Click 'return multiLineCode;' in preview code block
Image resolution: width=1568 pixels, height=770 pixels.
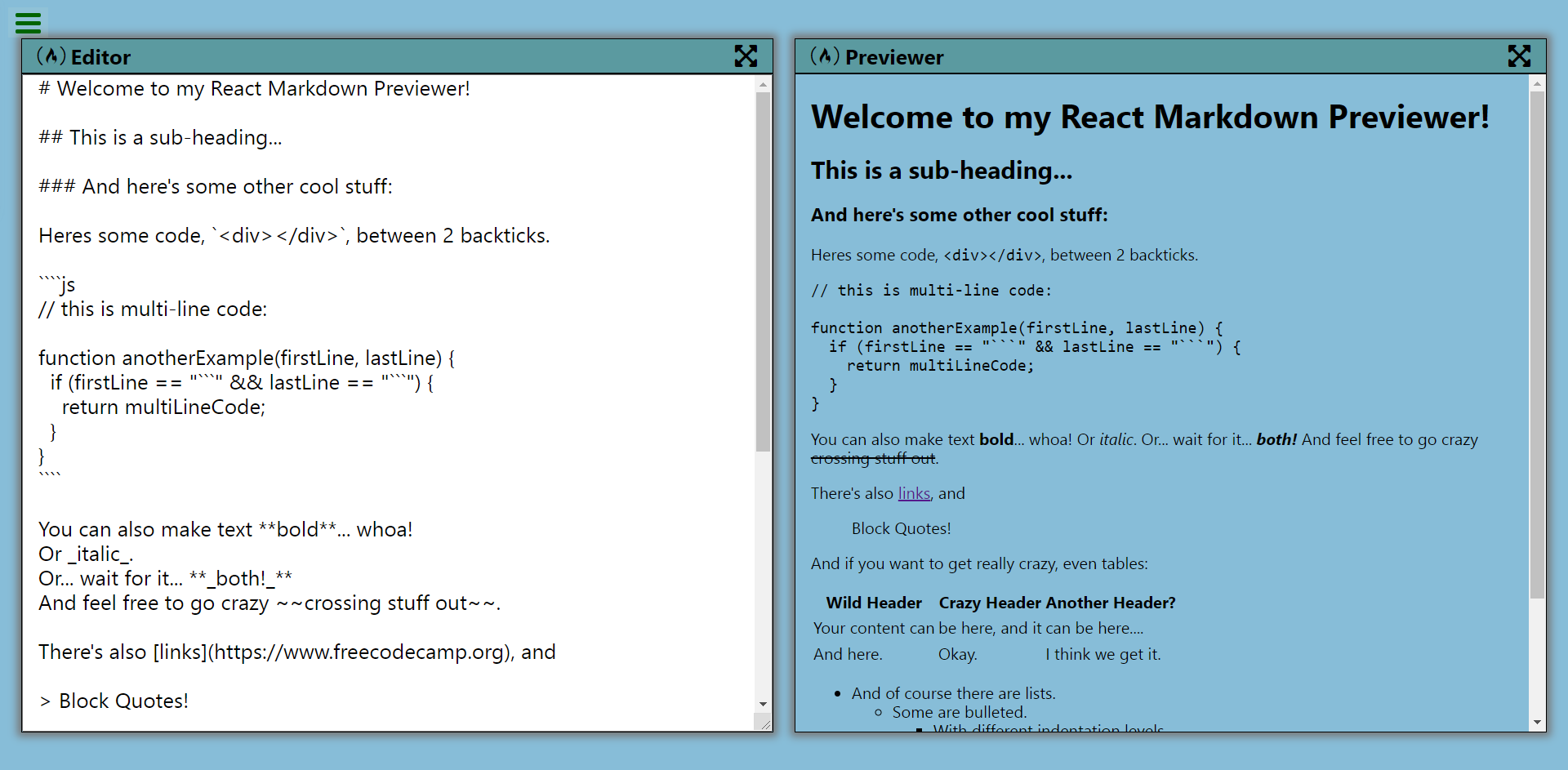click(x=940, y=366)
